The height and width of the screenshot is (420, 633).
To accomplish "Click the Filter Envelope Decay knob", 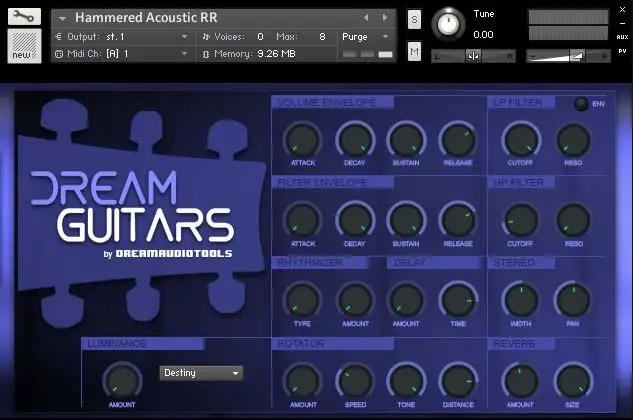I will tap(355, 220).
